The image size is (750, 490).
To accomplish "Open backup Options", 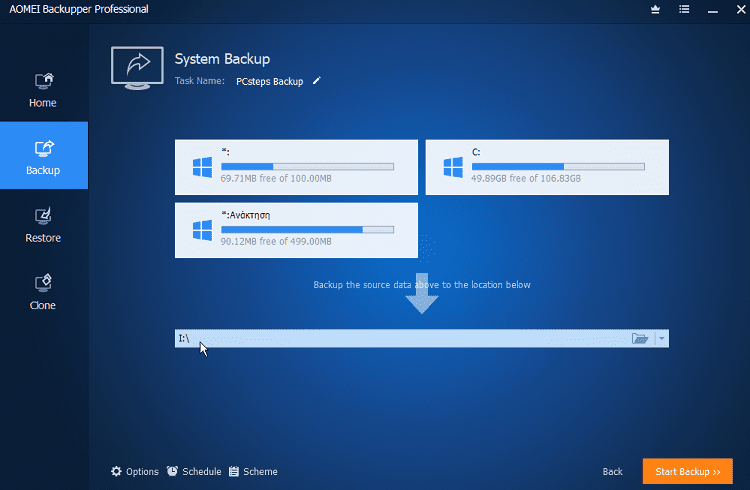I will (135, 471).
